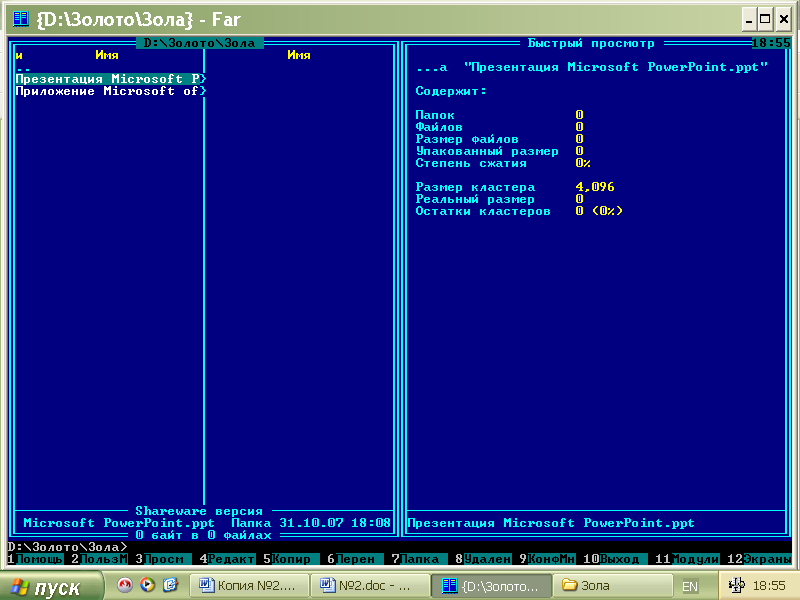Image resolution: width=800 pixels, height=600 pixels.
Task: Go to parent folder entry ".."
Action: (23, 67)
